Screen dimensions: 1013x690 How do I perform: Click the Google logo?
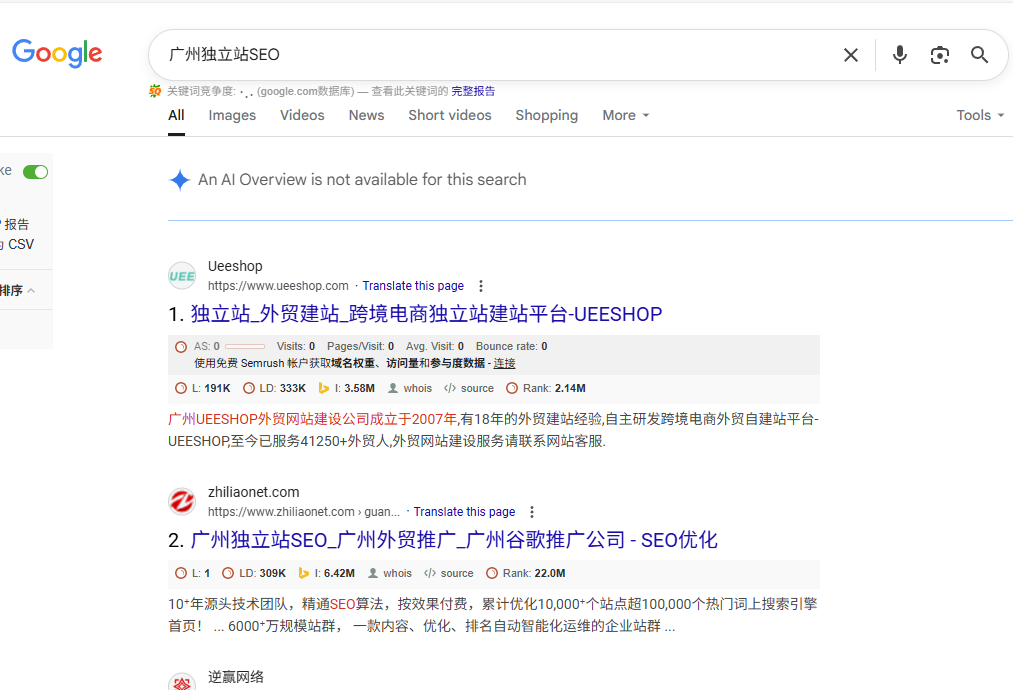[x=57, y=54]
